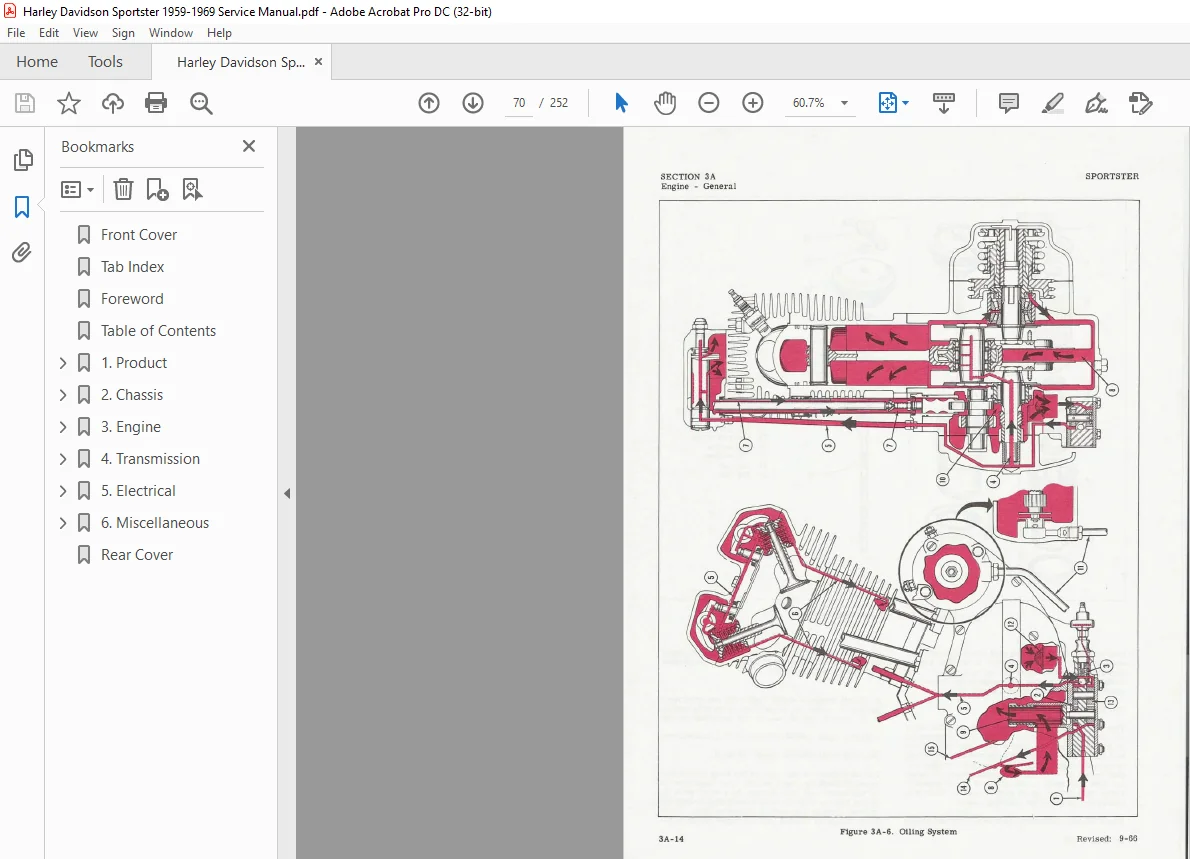Screen dimensions: 1190x859
Task: Add document to starred favorites
Action: pyautogui.click(x=69, y=102)
